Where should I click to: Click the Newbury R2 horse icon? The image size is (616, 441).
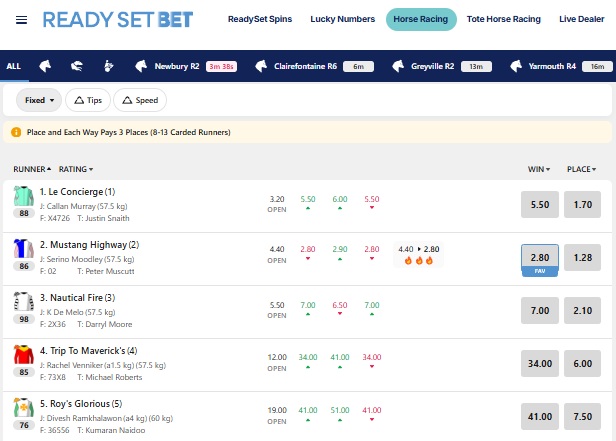click(x=141, y=66)
